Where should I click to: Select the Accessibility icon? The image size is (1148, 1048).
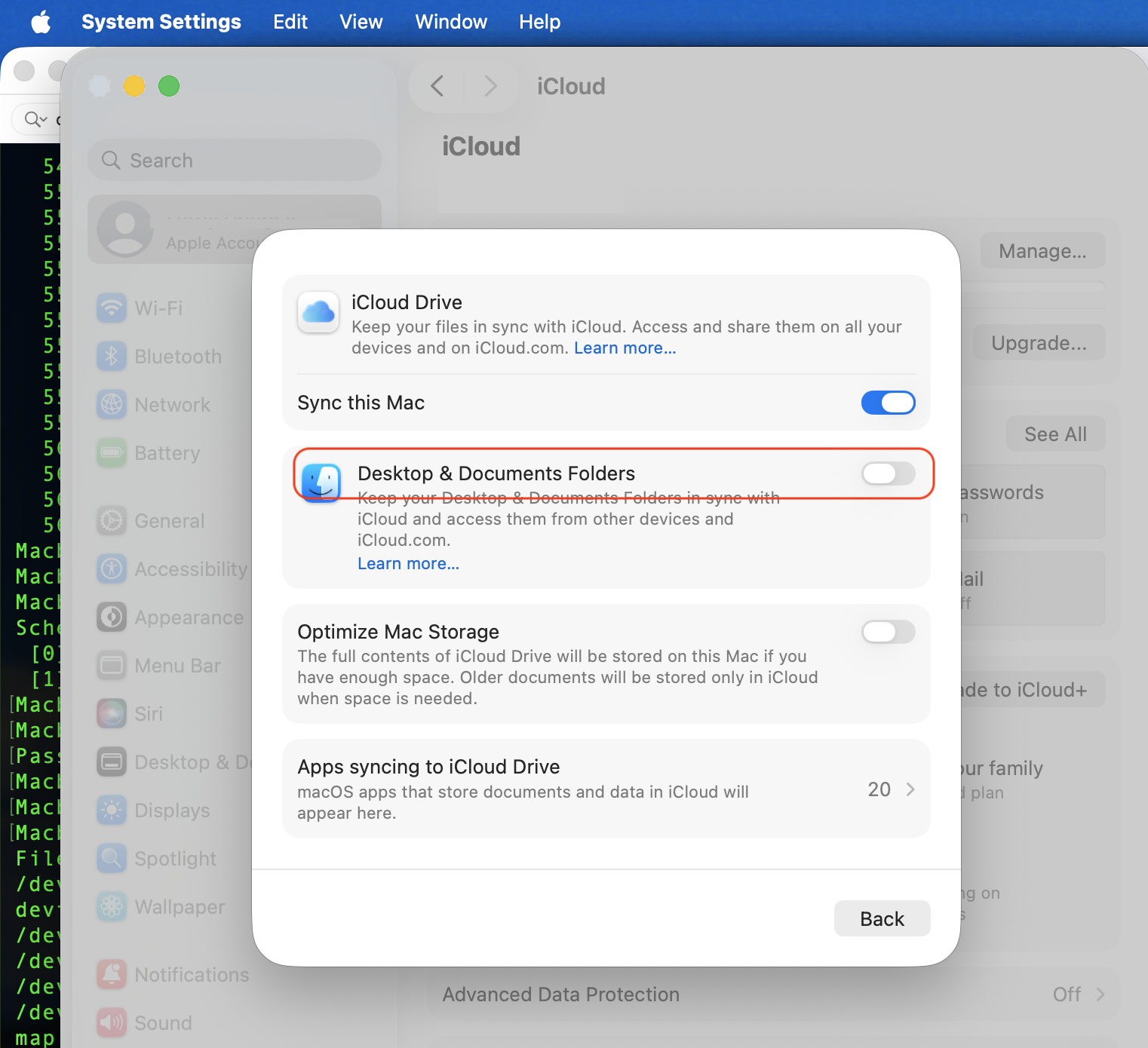click(x=112, y=568)
